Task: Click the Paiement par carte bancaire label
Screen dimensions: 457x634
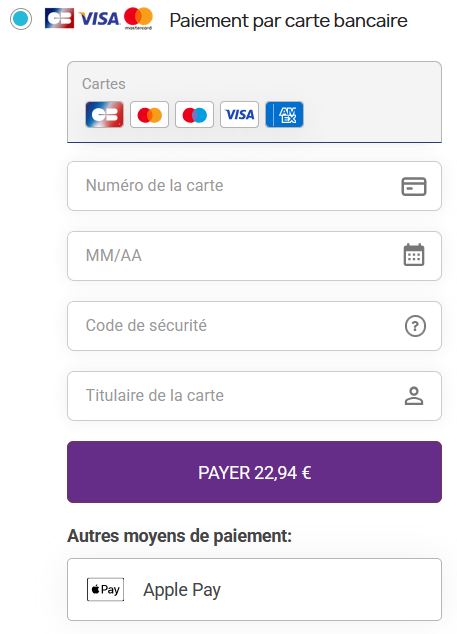Action: coord(288,21)
